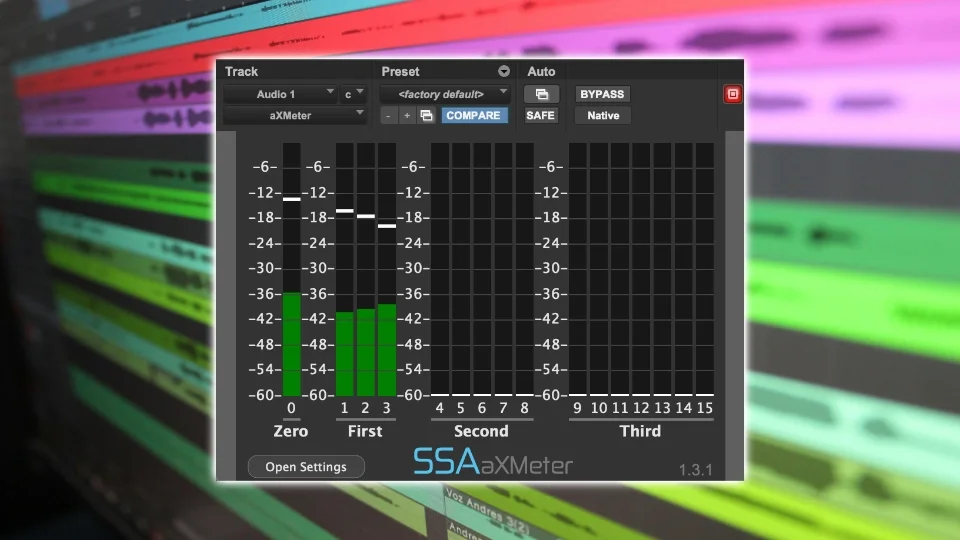Click the Track header label
The width and height of the screenshot is (960, 540).
tap(241, 72)
